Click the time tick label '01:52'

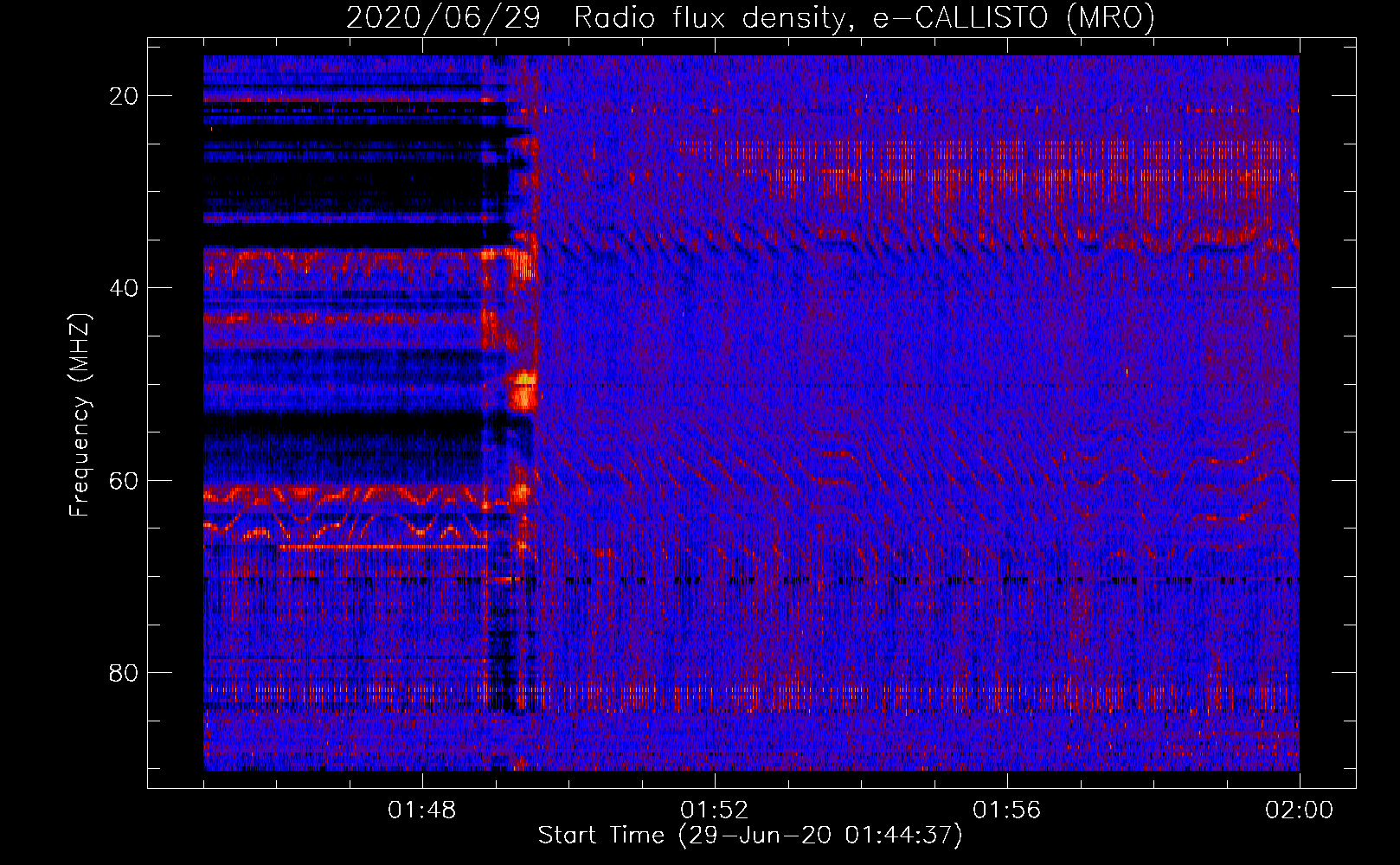[715, 811]
